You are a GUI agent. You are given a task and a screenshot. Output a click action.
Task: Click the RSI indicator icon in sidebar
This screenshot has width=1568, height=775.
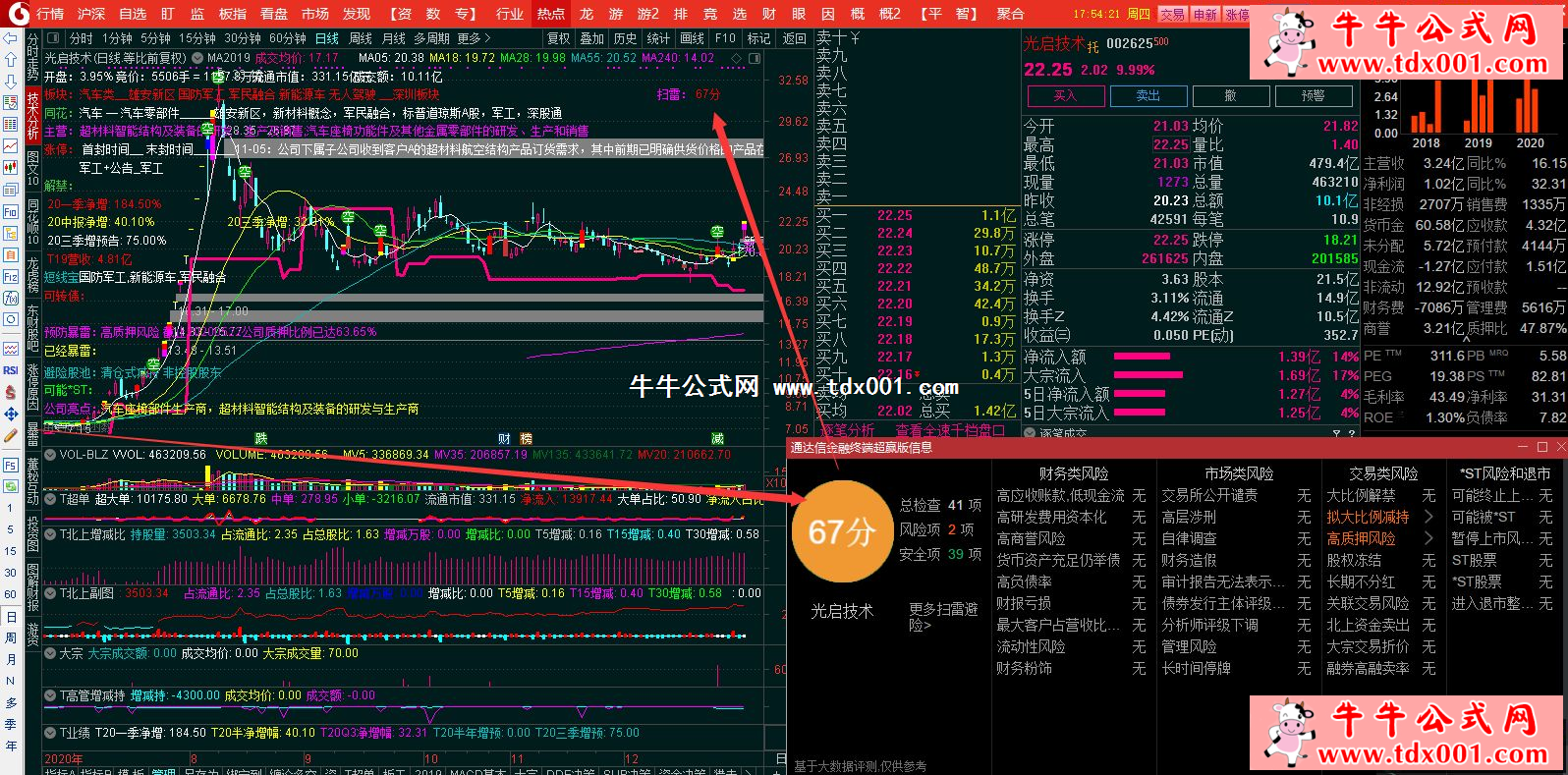(10, 370)
